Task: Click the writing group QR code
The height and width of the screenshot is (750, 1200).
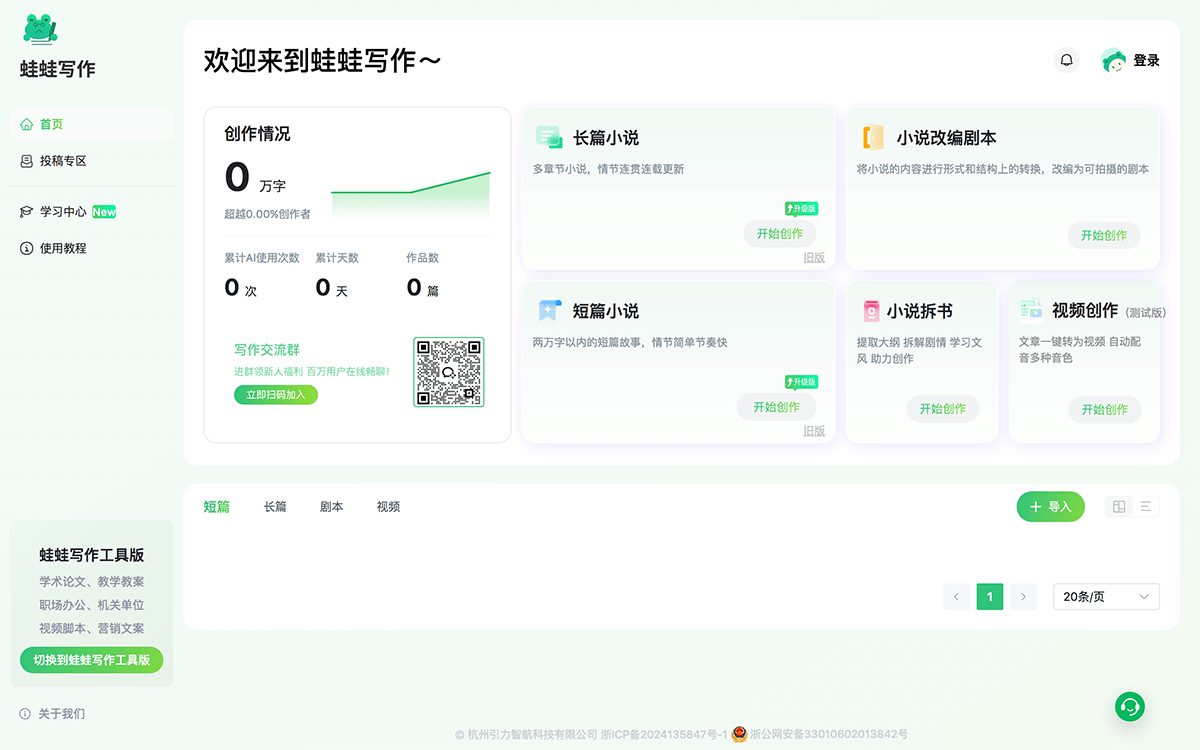Action: [x=448, y=372]
